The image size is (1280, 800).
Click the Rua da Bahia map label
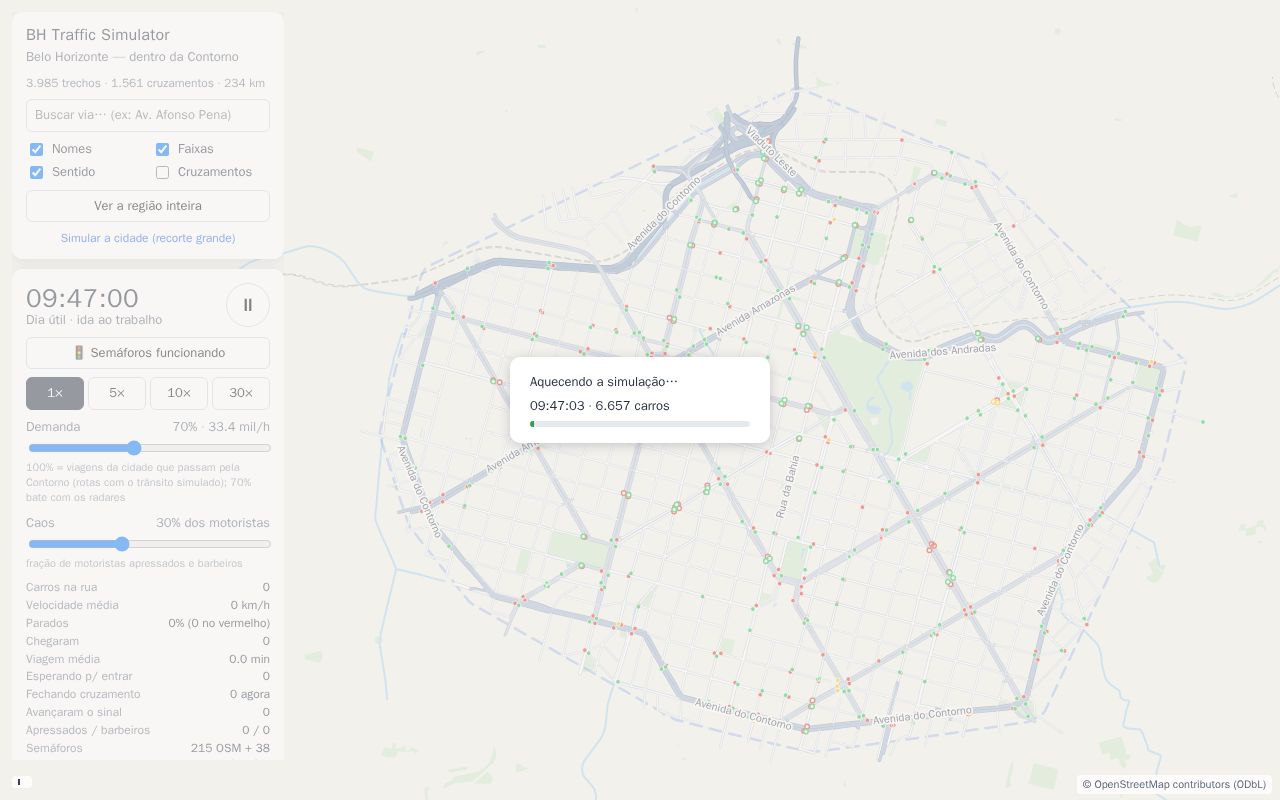point(787,487)
